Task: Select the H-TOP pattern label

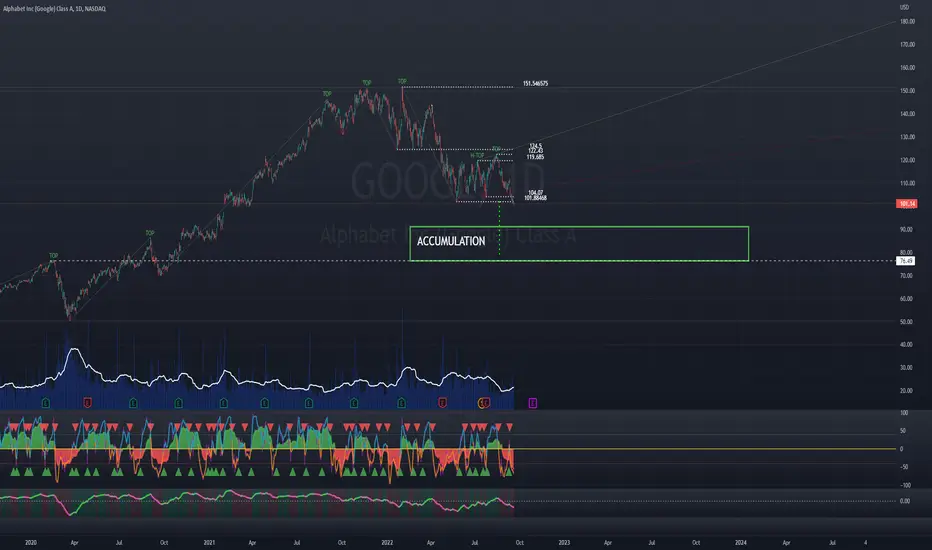Action: [x=477, y=156]
